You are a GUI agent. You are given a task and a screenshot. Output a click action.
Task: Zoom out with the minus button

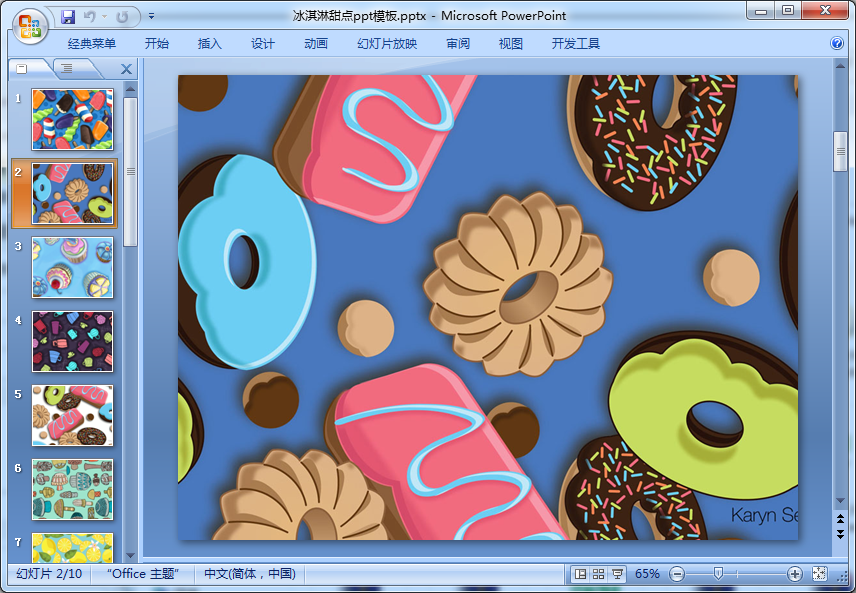677,574
